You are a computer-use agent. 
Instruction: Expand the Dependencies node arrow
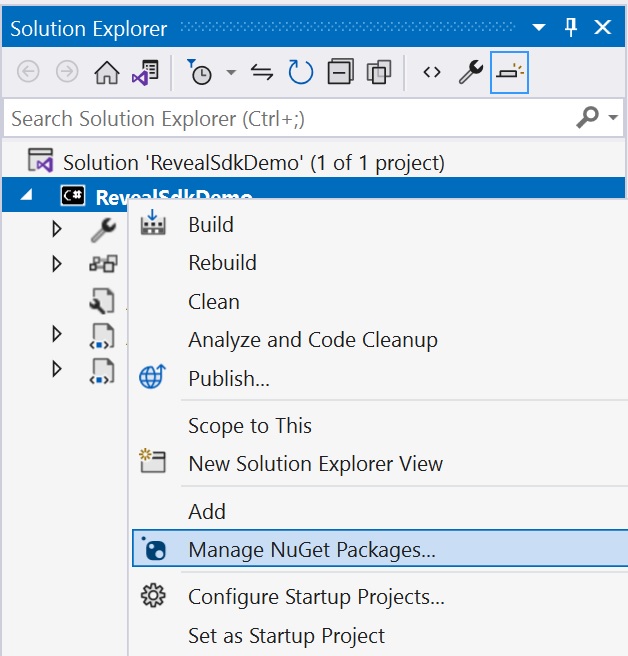[56, 264]
